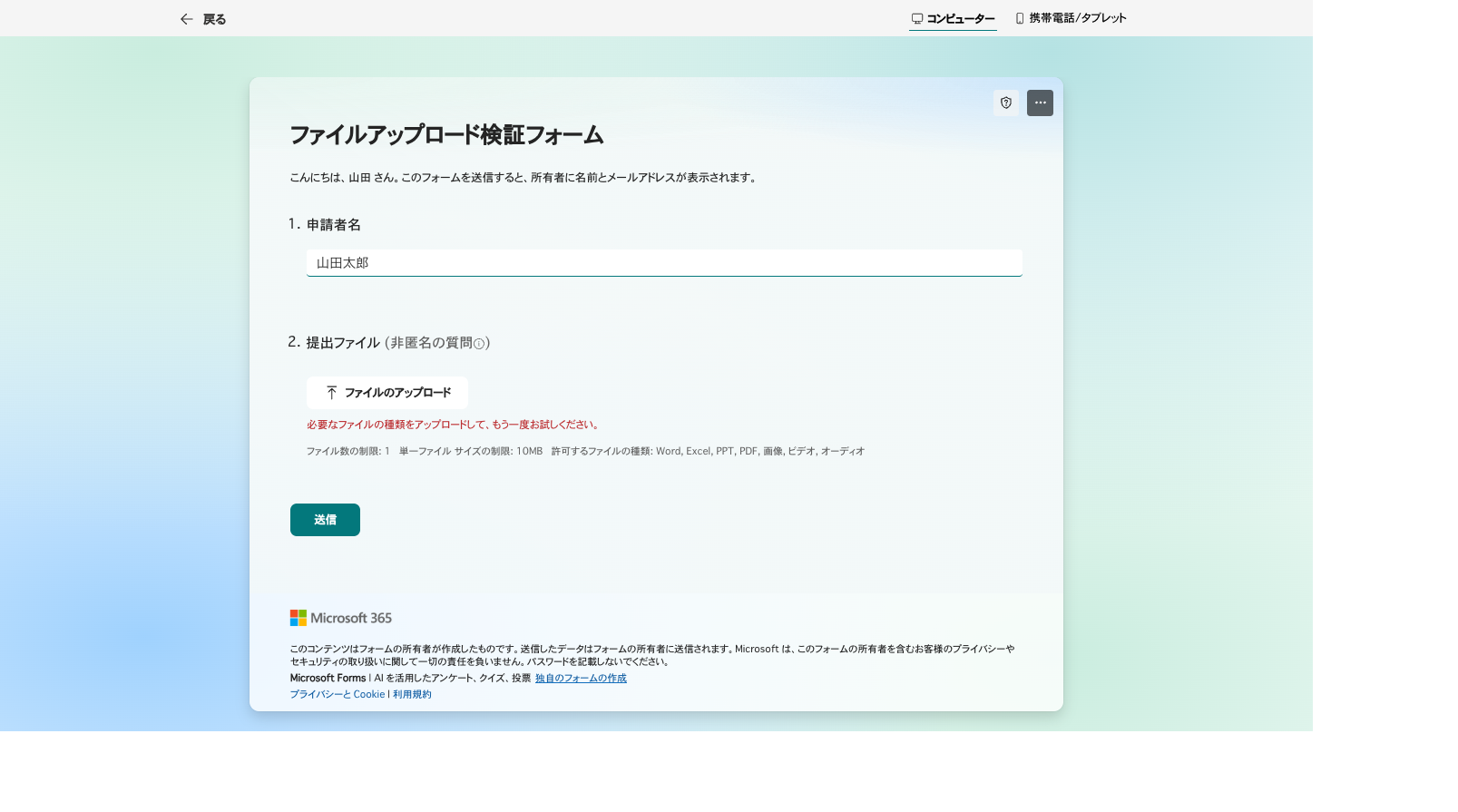This screenshot has height=812, width=1458.
Task: Click the file limit text ファイル数の制限: 1
Action: coord(348,451)
